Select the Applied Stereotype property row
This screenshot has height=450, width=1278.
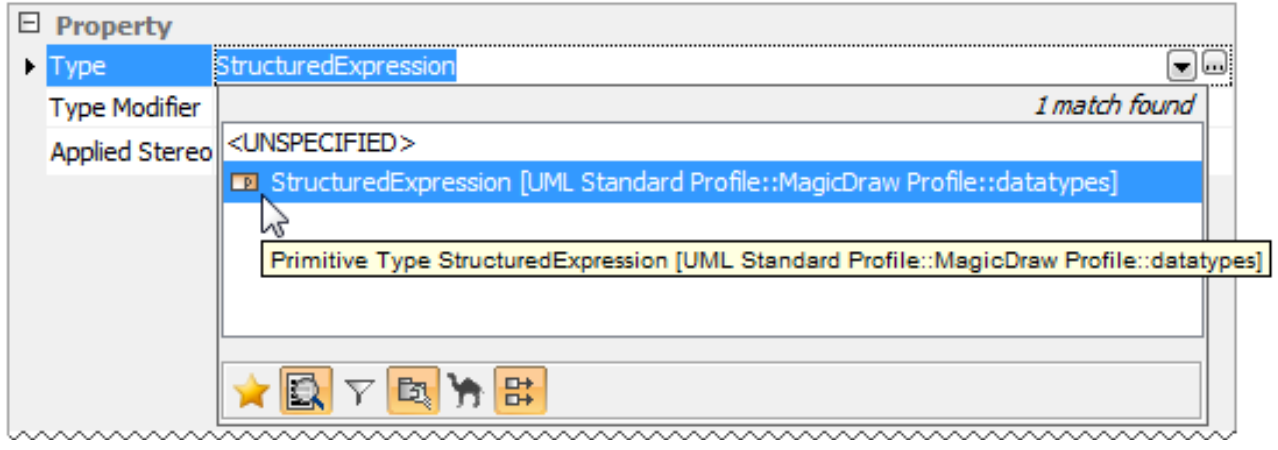coord(131,152)
